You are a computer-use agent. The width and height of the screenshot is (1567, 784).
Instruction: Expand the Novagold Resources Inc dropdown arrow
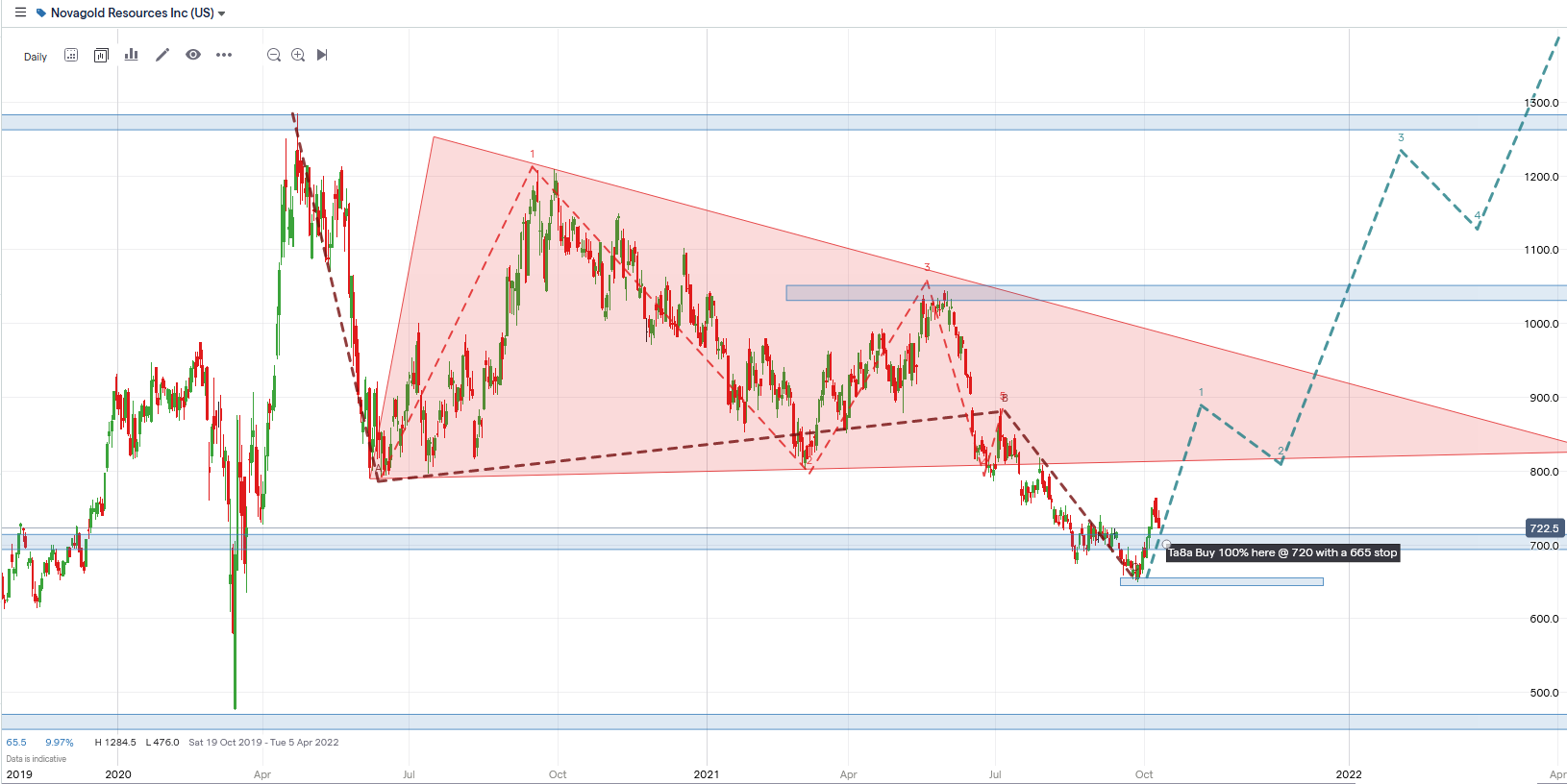tap(222, 13)
